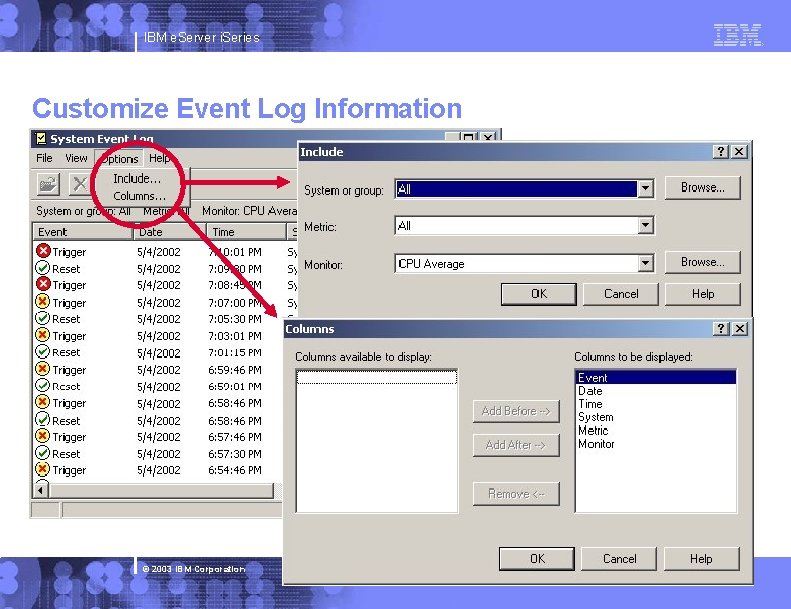Choose Columns... from Options menu

[140, 196]
